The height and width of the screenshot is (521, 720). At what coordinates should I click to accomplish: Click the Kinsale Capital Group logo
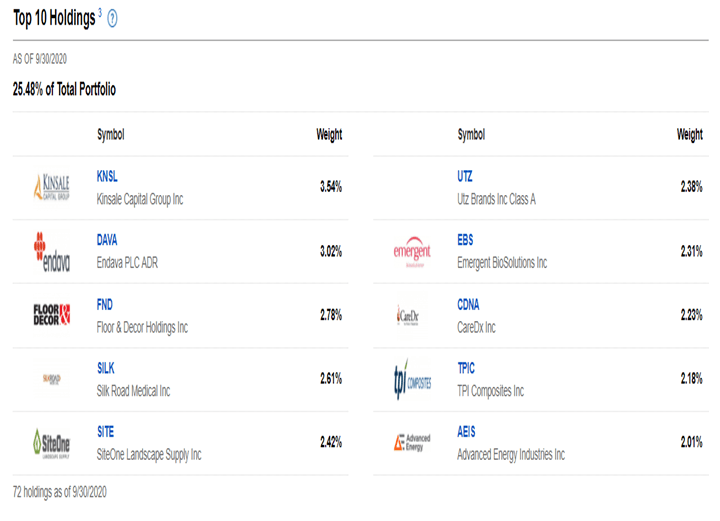pyautogui.click(x=52, y=187)
